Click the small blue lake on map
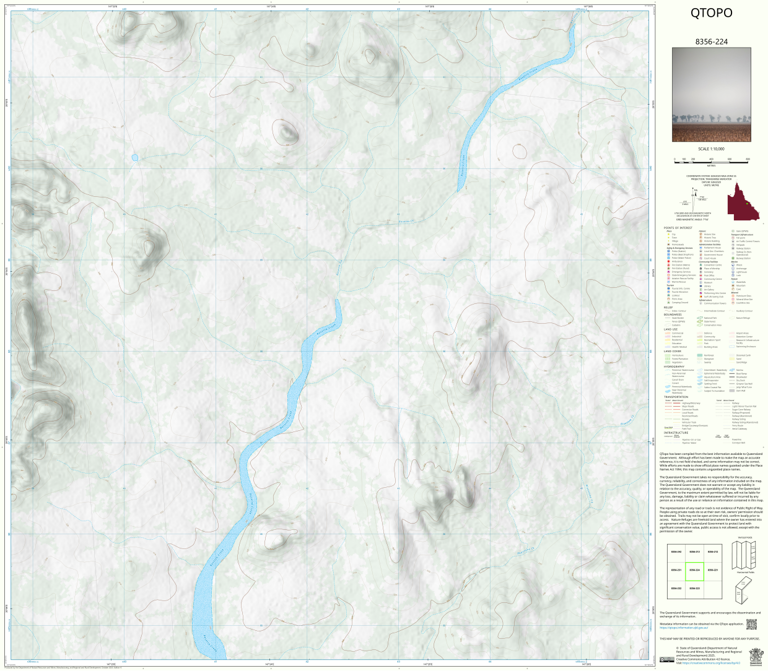This screenshot has height=671, width=768. [x=135, y=158]
